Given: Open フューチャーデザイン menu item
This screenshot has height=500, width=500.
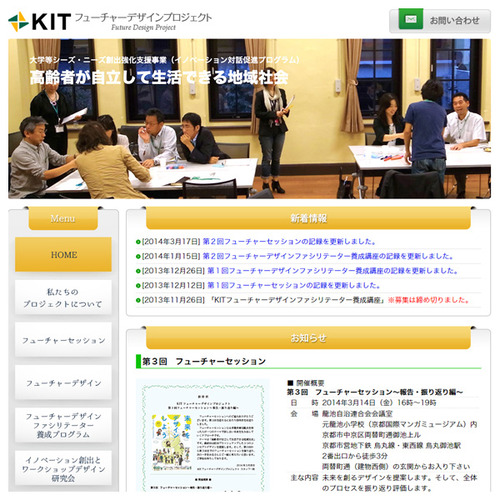Looking at the screenshot, I should click(x=63, y=383).
